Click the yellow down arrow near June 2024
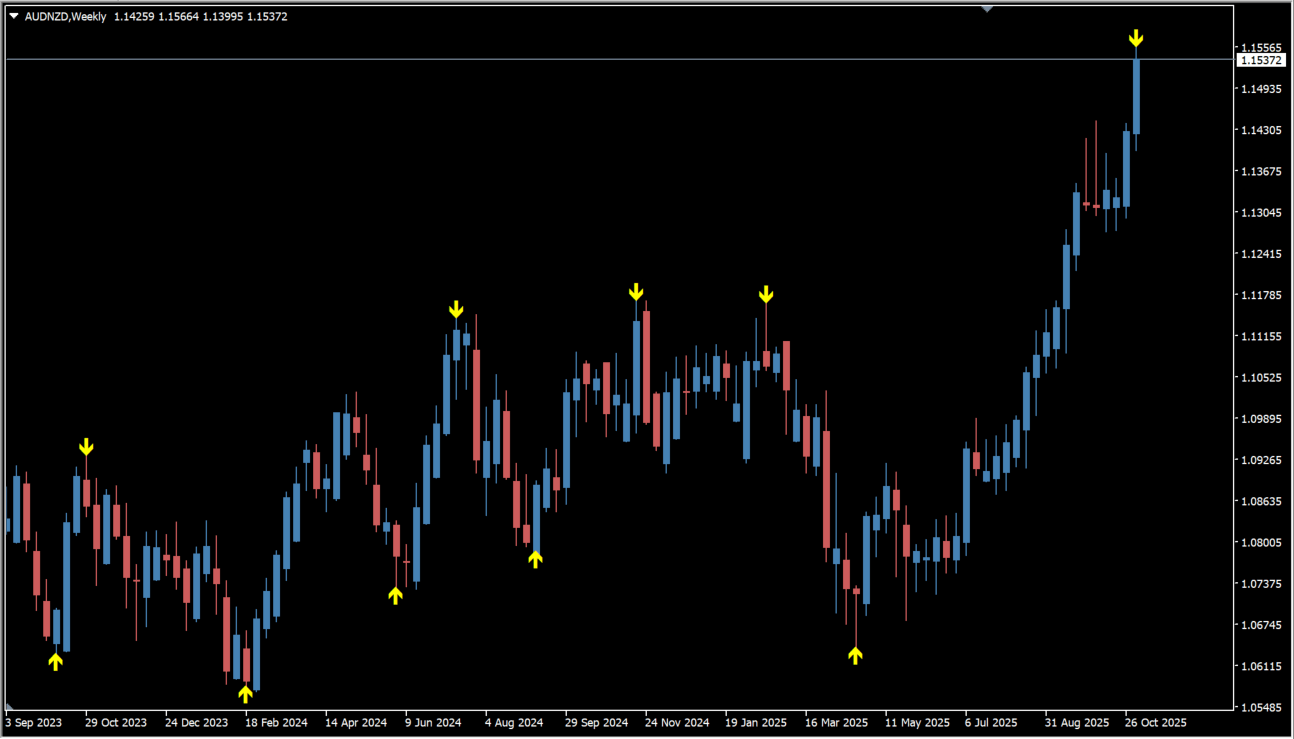The width and height of the screenshot is (1294, 739). (x=456, y=309)
